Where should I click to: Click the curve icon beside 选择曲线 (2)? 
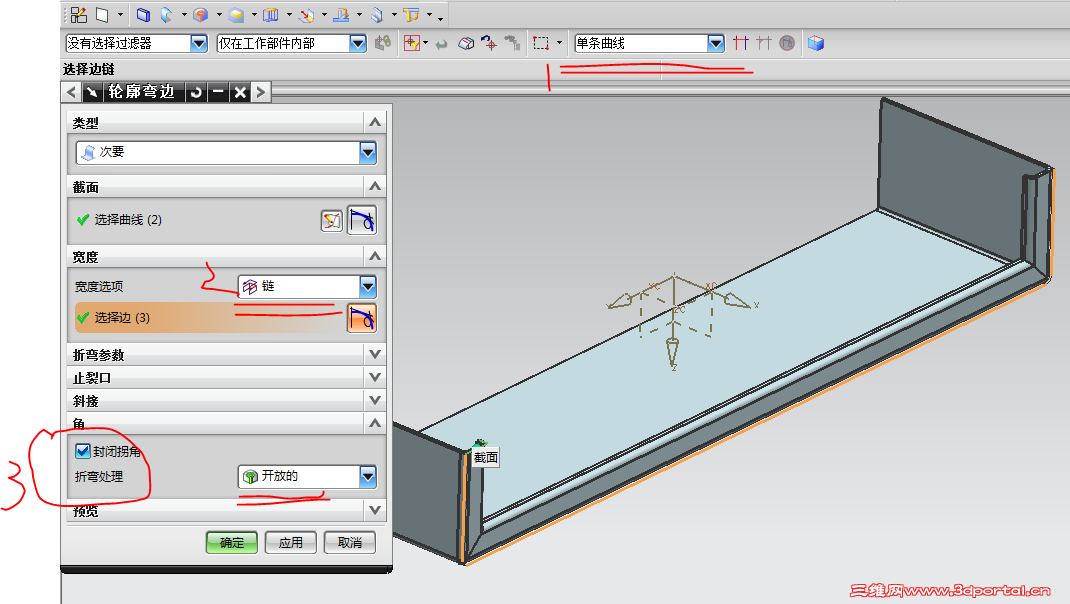362,220
